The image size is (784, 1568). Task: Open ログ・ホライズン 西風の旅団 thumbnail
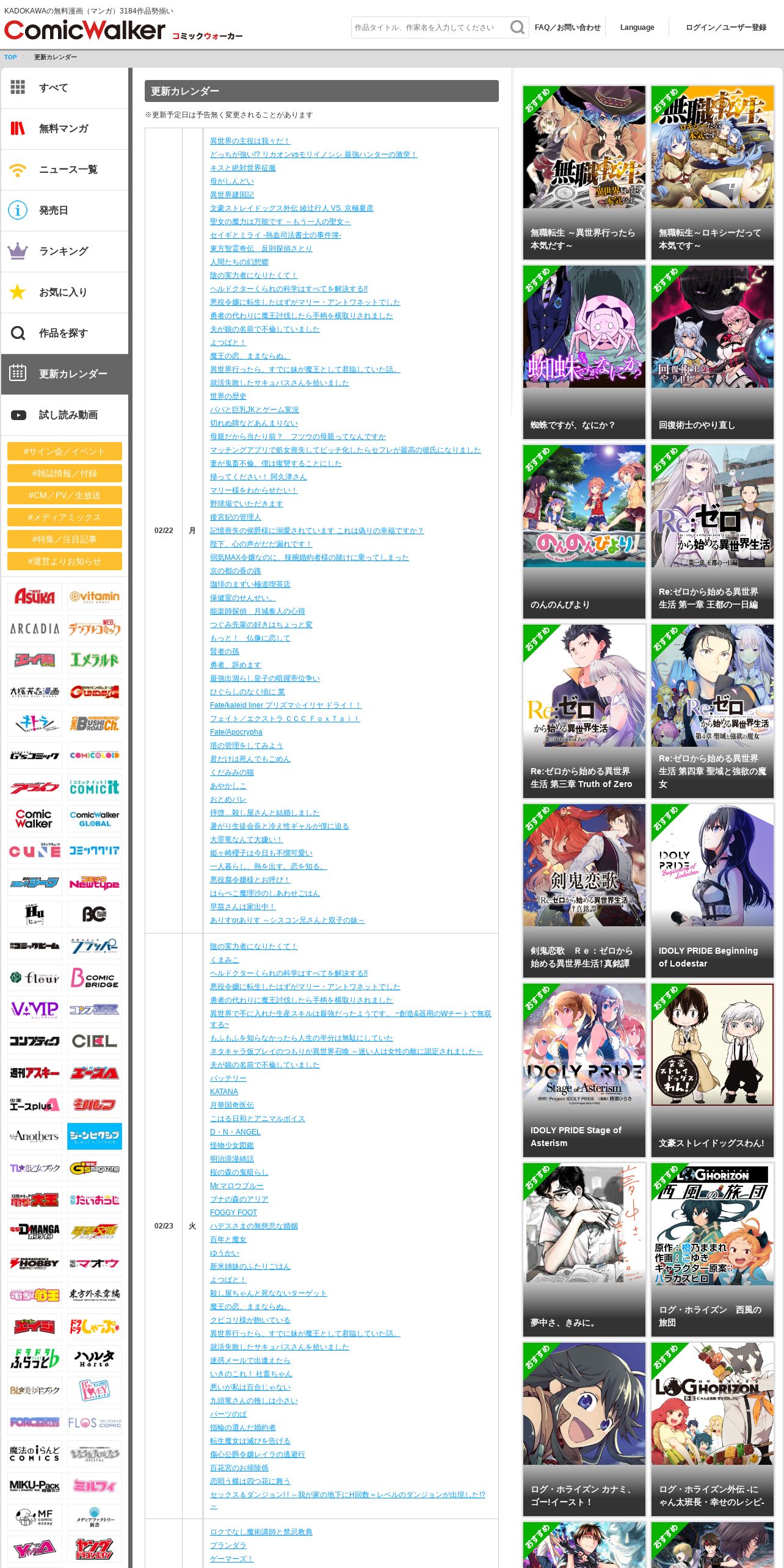coord(712,1250)
